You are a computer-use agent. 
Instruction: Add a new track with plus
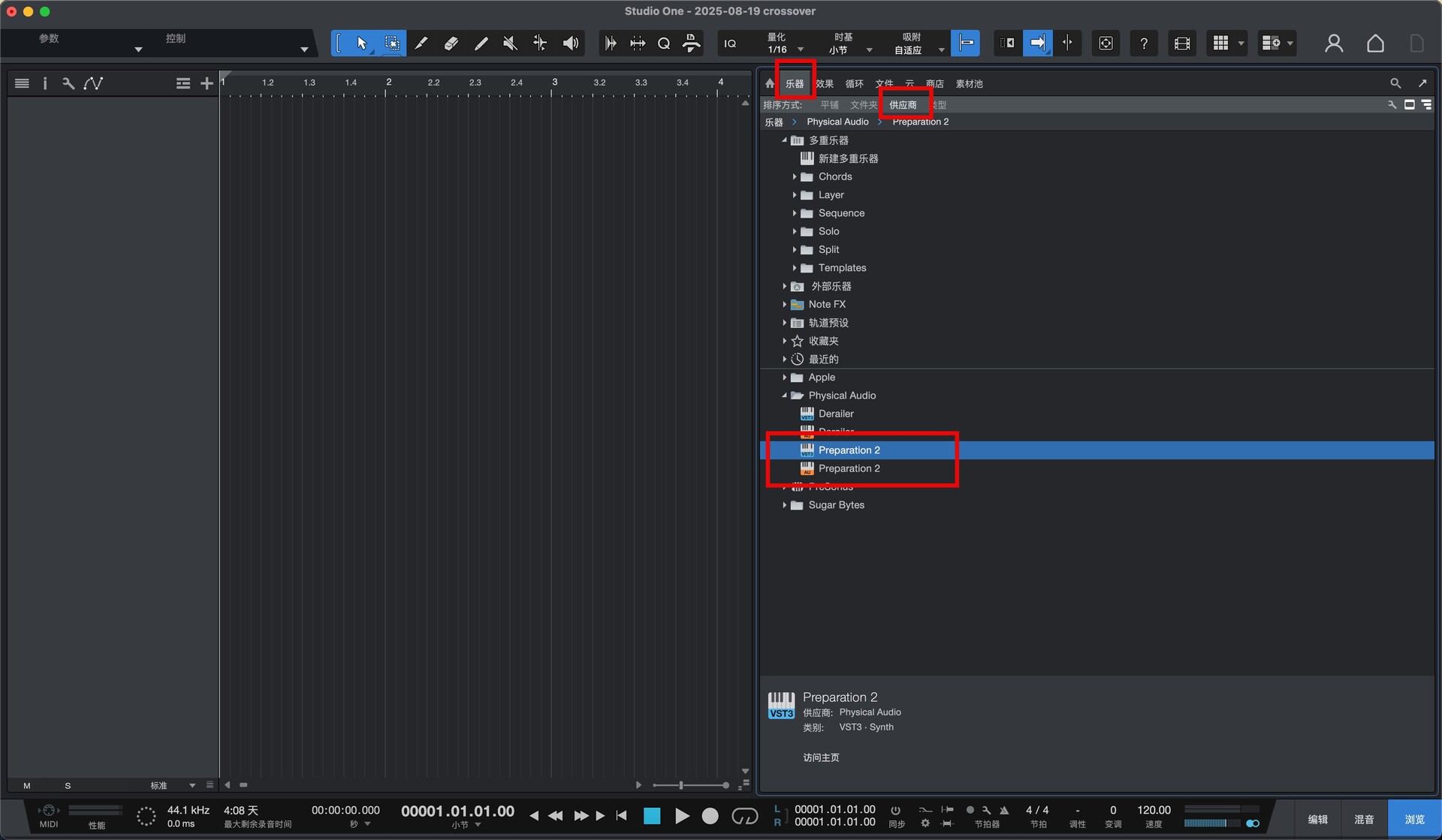(x=207, y=83)
